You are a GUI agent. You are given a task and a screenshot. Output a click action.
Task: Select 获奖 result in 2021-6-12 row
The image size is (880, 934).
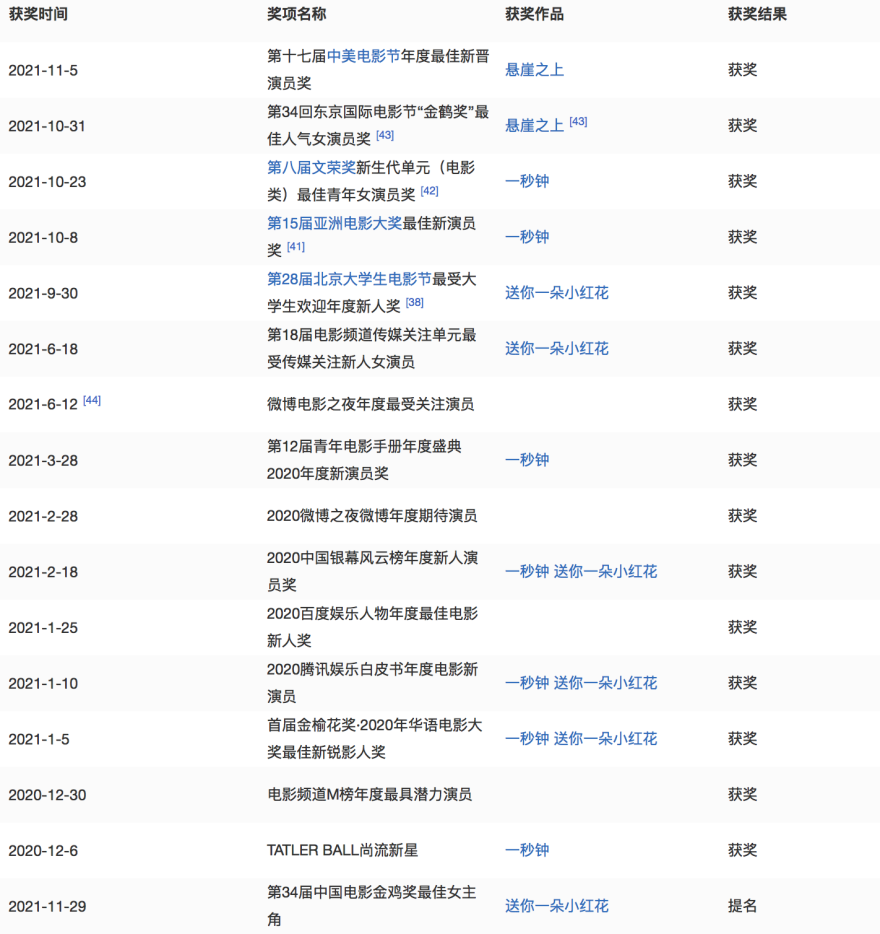tap(742, 404)
